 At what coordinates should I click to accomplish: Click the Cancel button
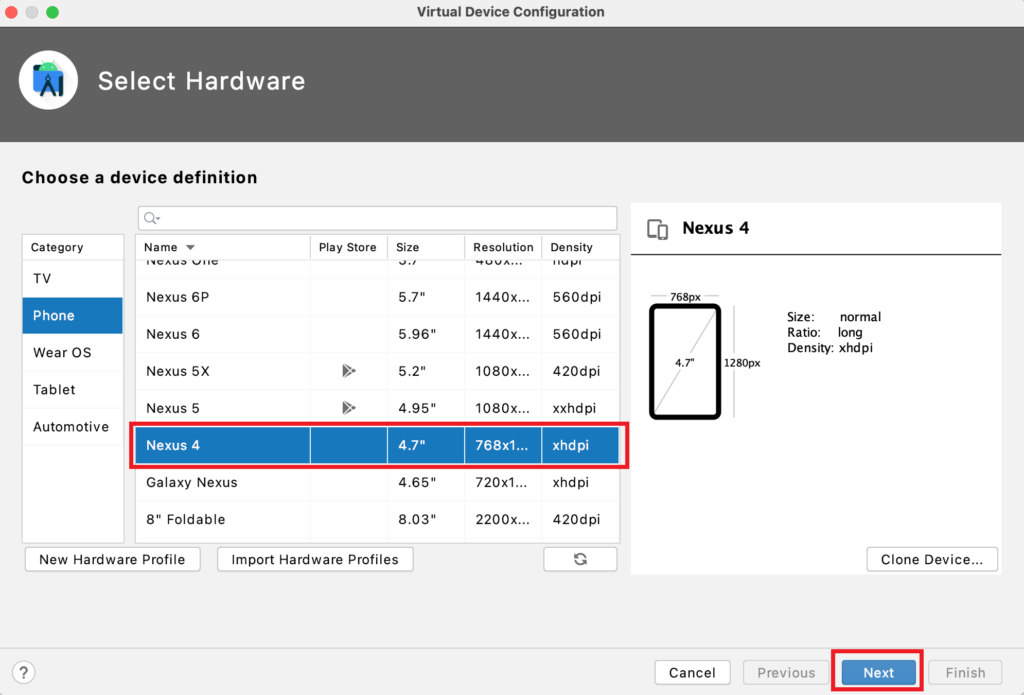(x=692, y=672)
